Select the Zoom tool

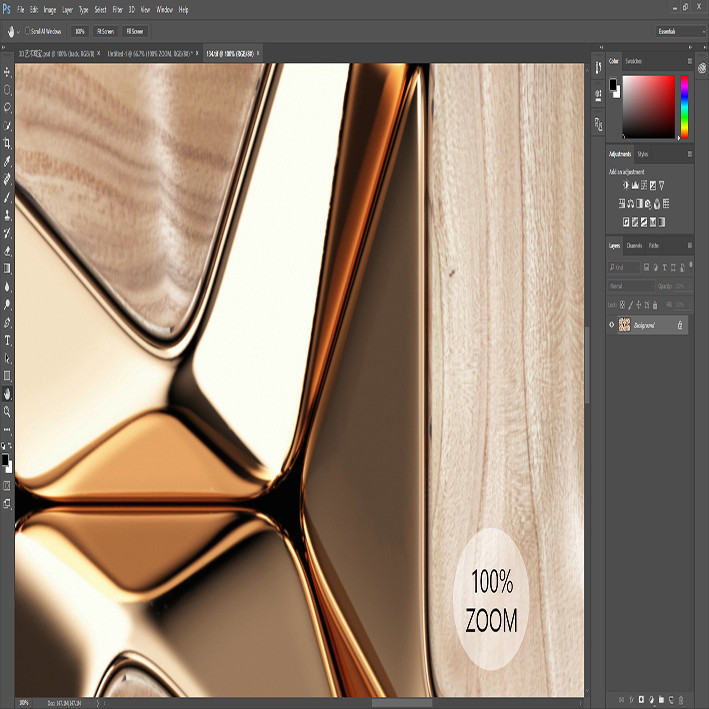7,411
